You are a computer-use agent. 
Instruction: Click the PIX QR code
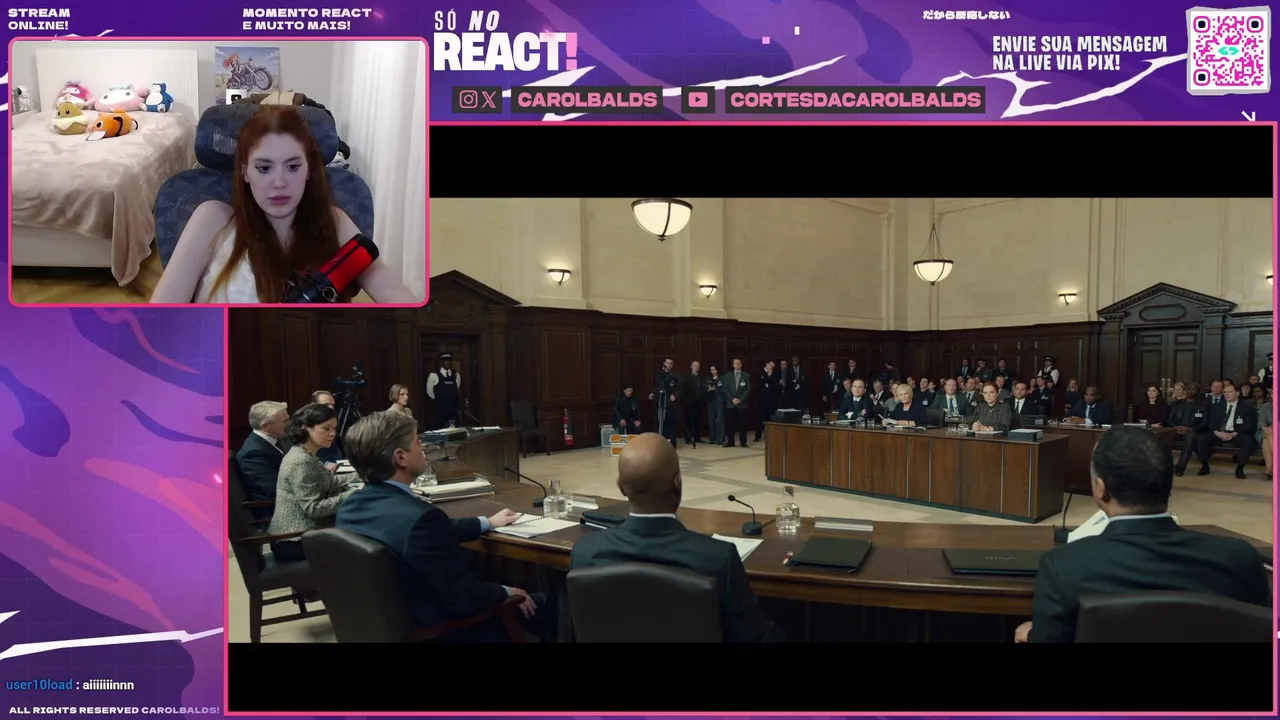[x=1228, y=50]
